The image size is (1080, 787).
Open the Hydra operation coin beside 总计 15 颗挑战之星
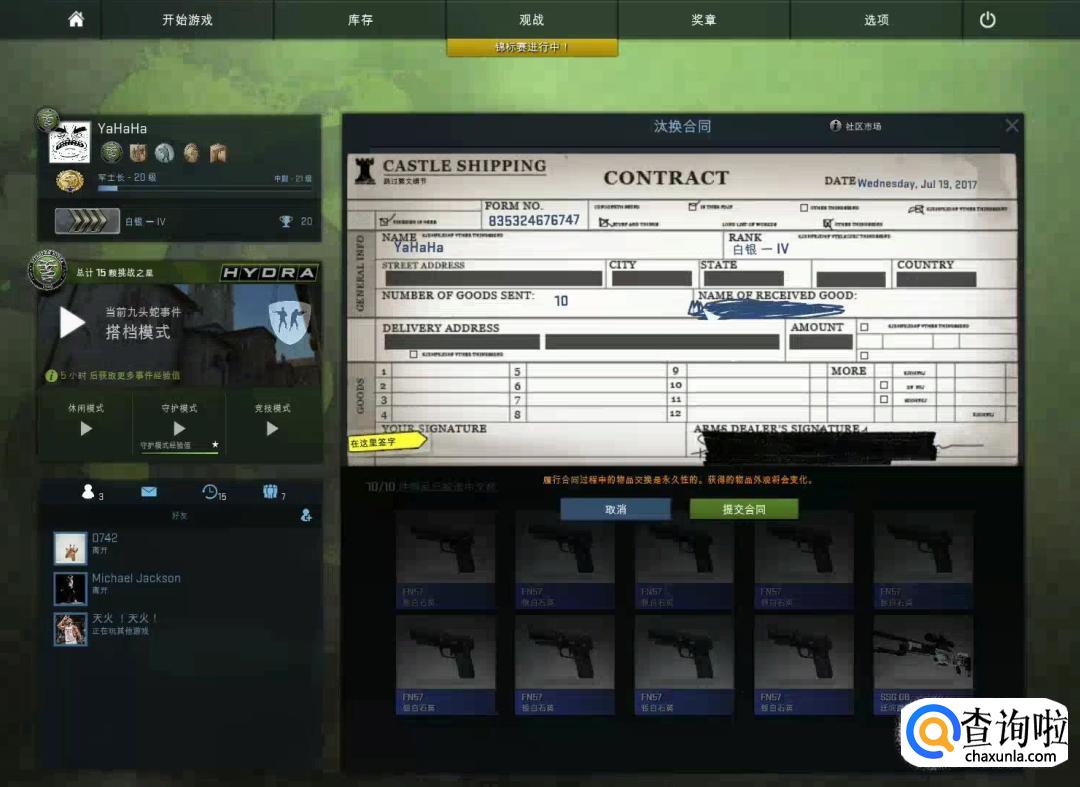point(47,270)
